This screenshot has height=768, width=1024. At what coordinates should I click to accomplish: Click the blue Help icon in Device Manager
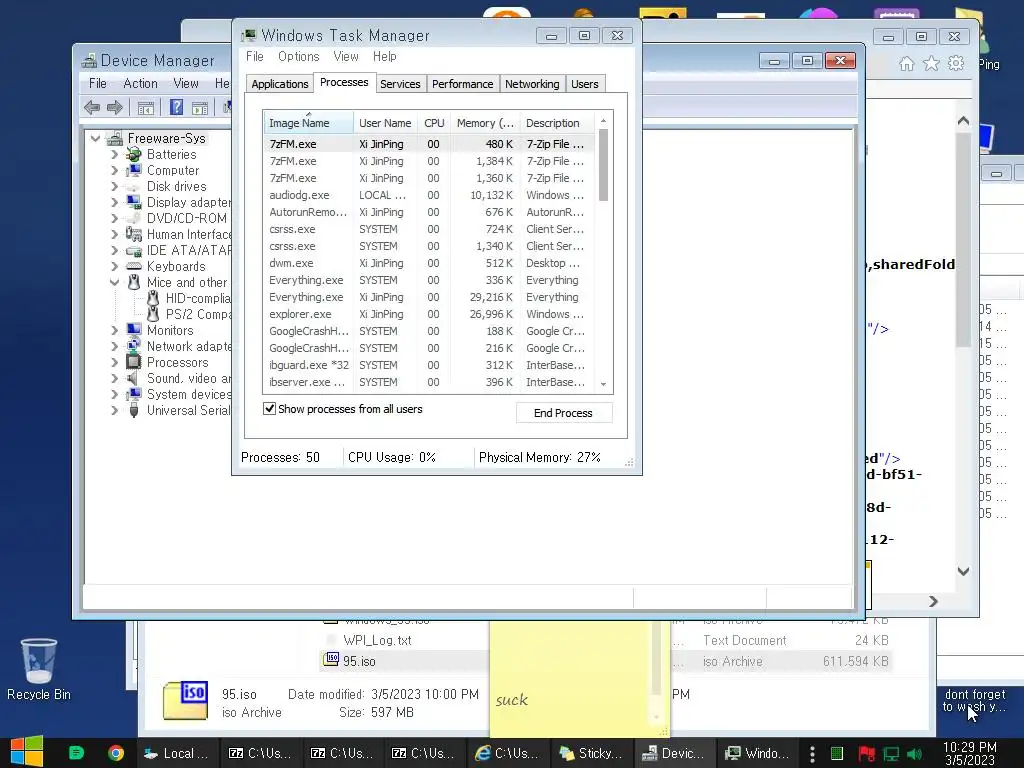pyautogui.click(x=176, y=107)
